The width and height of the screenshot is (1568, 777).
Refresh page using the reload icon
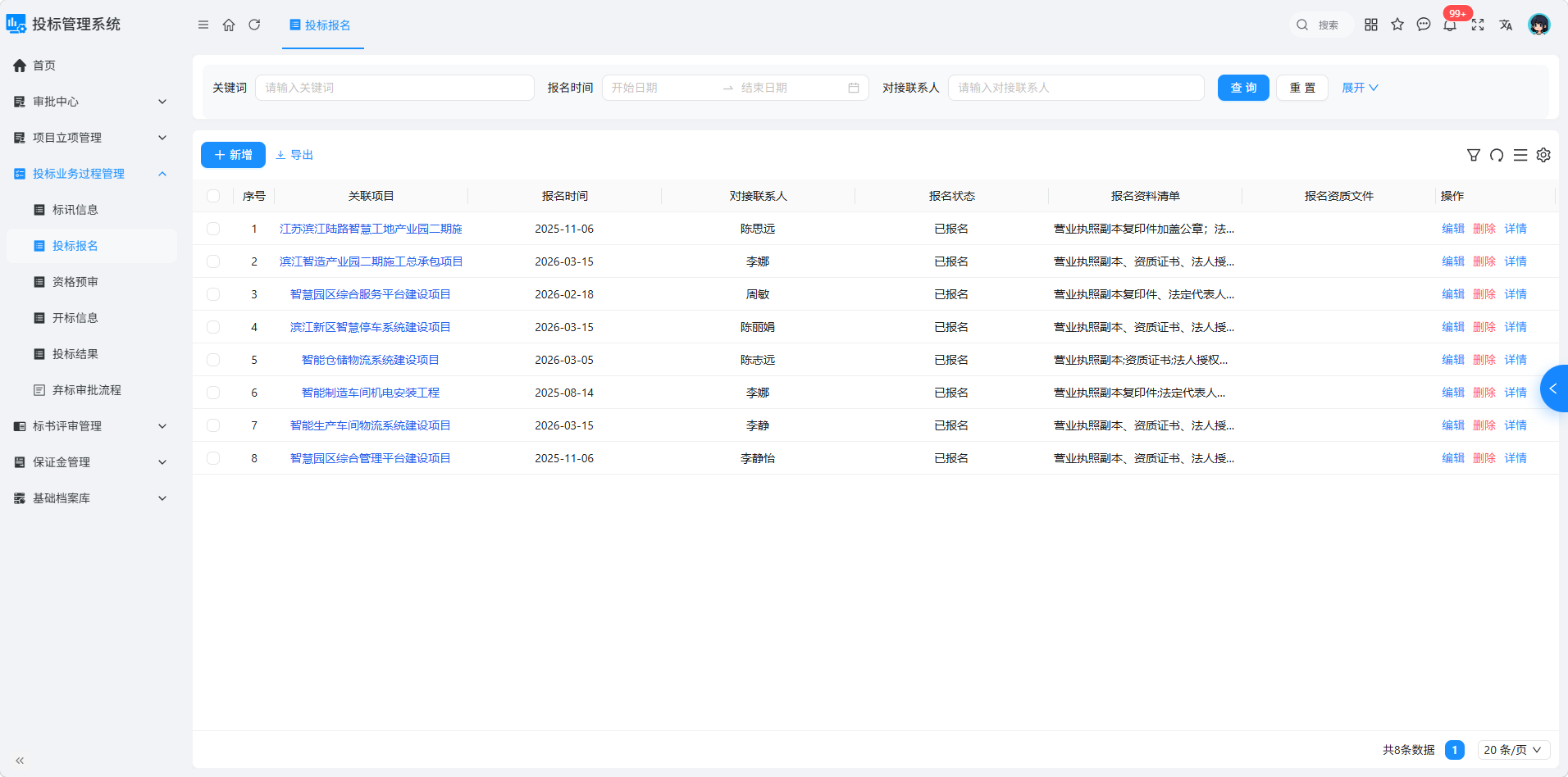click(x=254, y=25)
